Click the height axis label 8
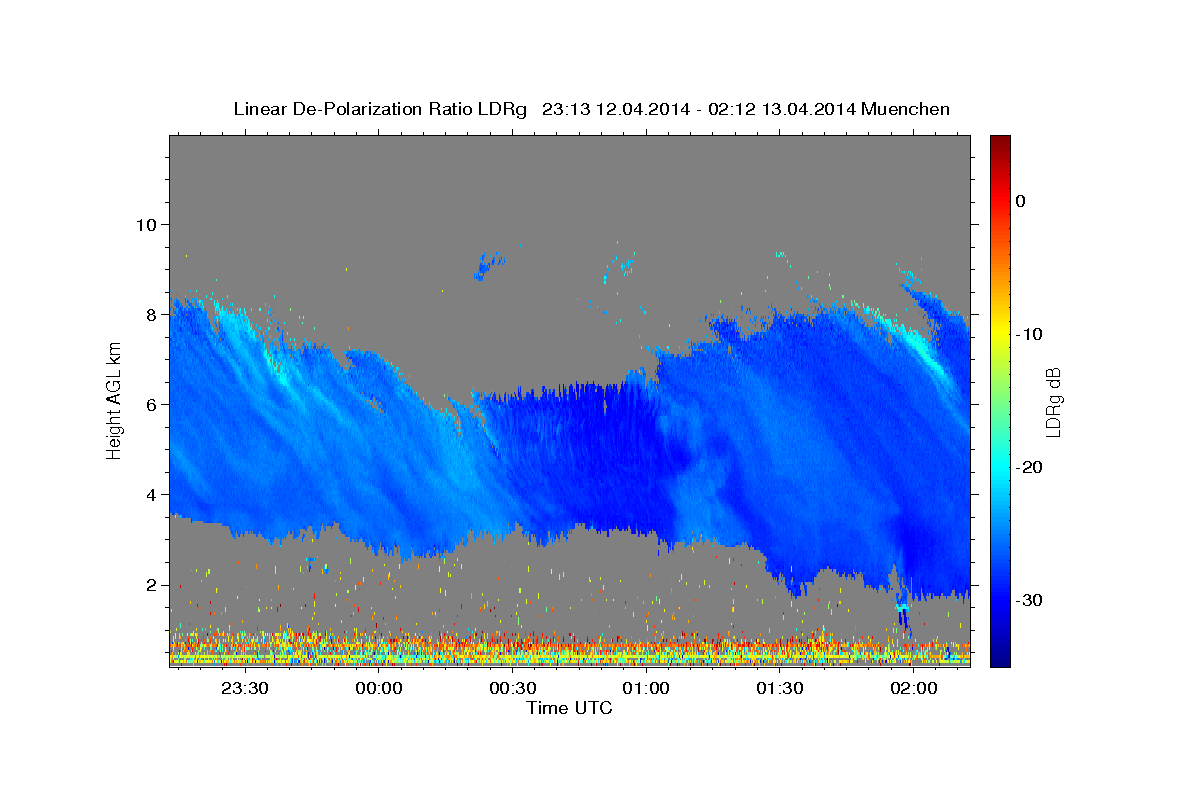Viewport: 1200px width, 800px height. (152, 314)
